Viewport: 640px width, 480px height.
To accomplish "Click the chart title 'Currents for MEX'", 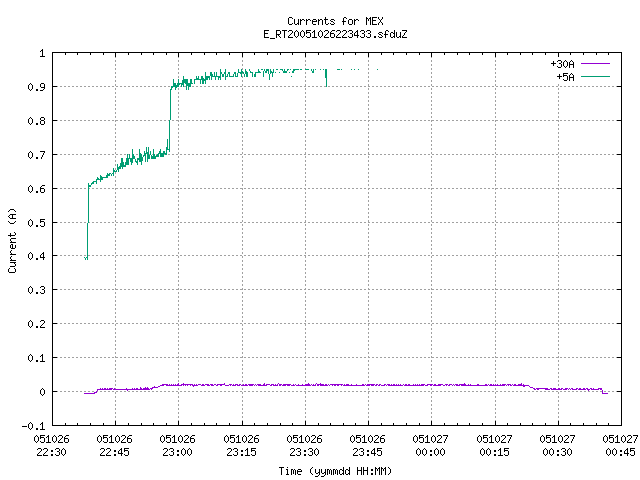I will (335, 21).
